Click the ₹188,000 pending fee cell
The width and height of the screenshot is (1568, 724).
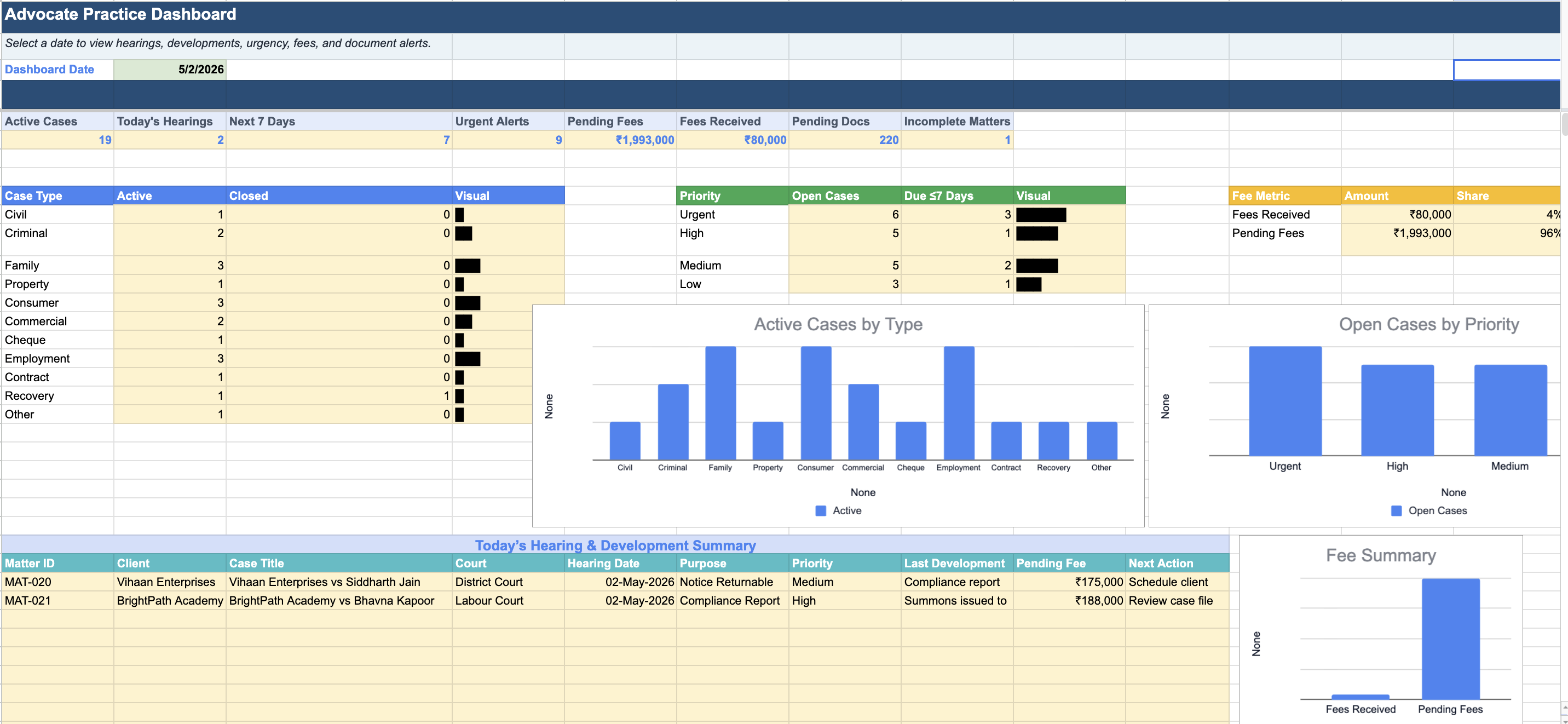[x=1069, y=601]
